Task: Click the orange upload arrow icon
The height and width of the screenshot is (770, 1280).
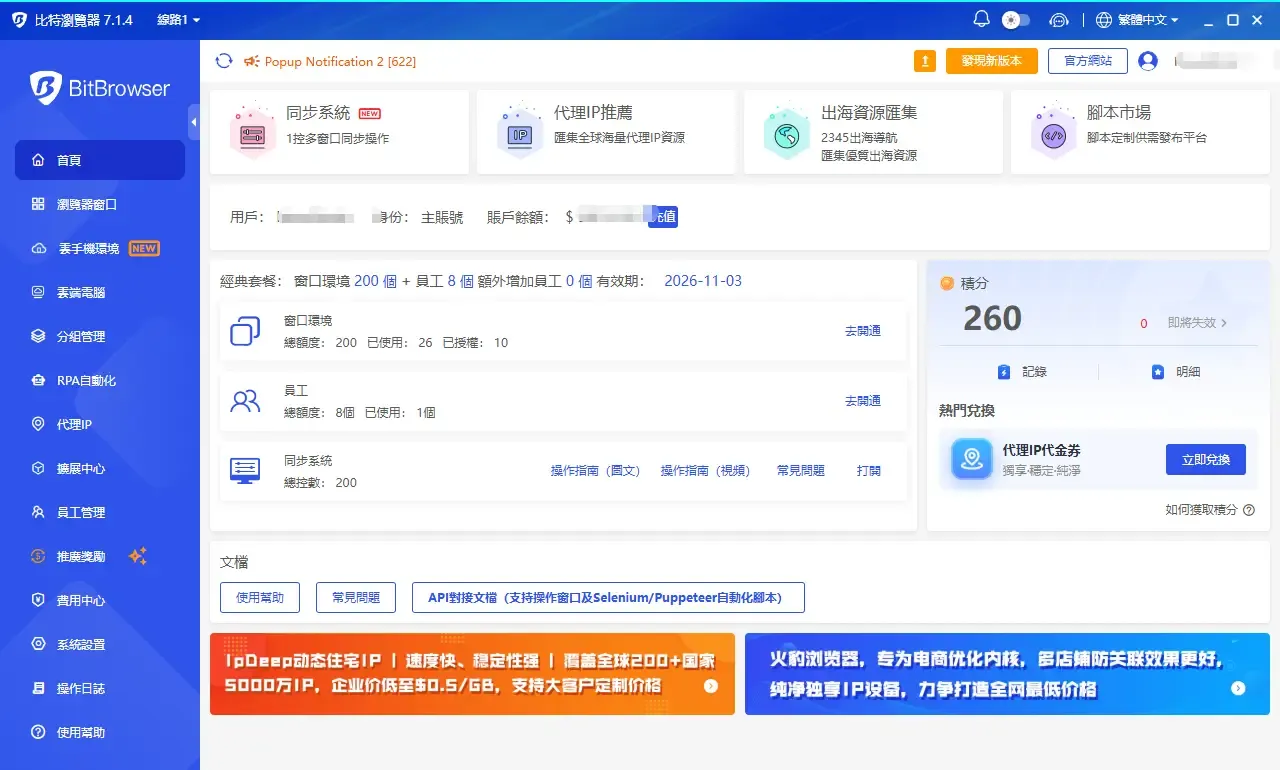Action: tap(925, 61)
